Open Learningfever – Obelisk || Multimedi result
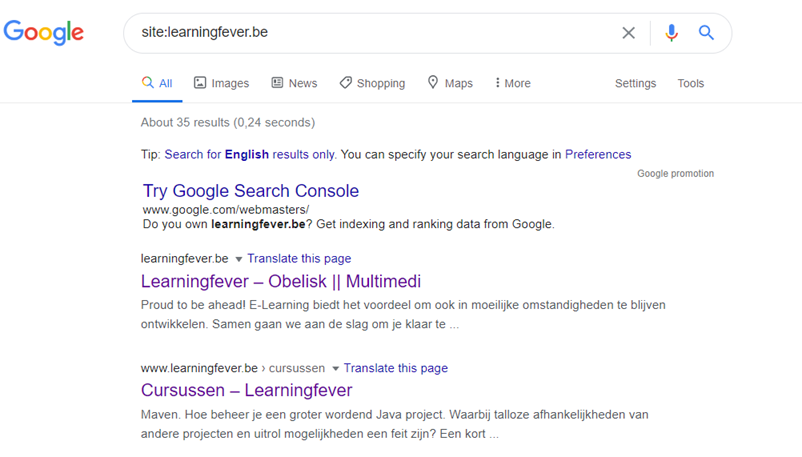The height and width of the screenshot is (457, 802). pos(281,281)
